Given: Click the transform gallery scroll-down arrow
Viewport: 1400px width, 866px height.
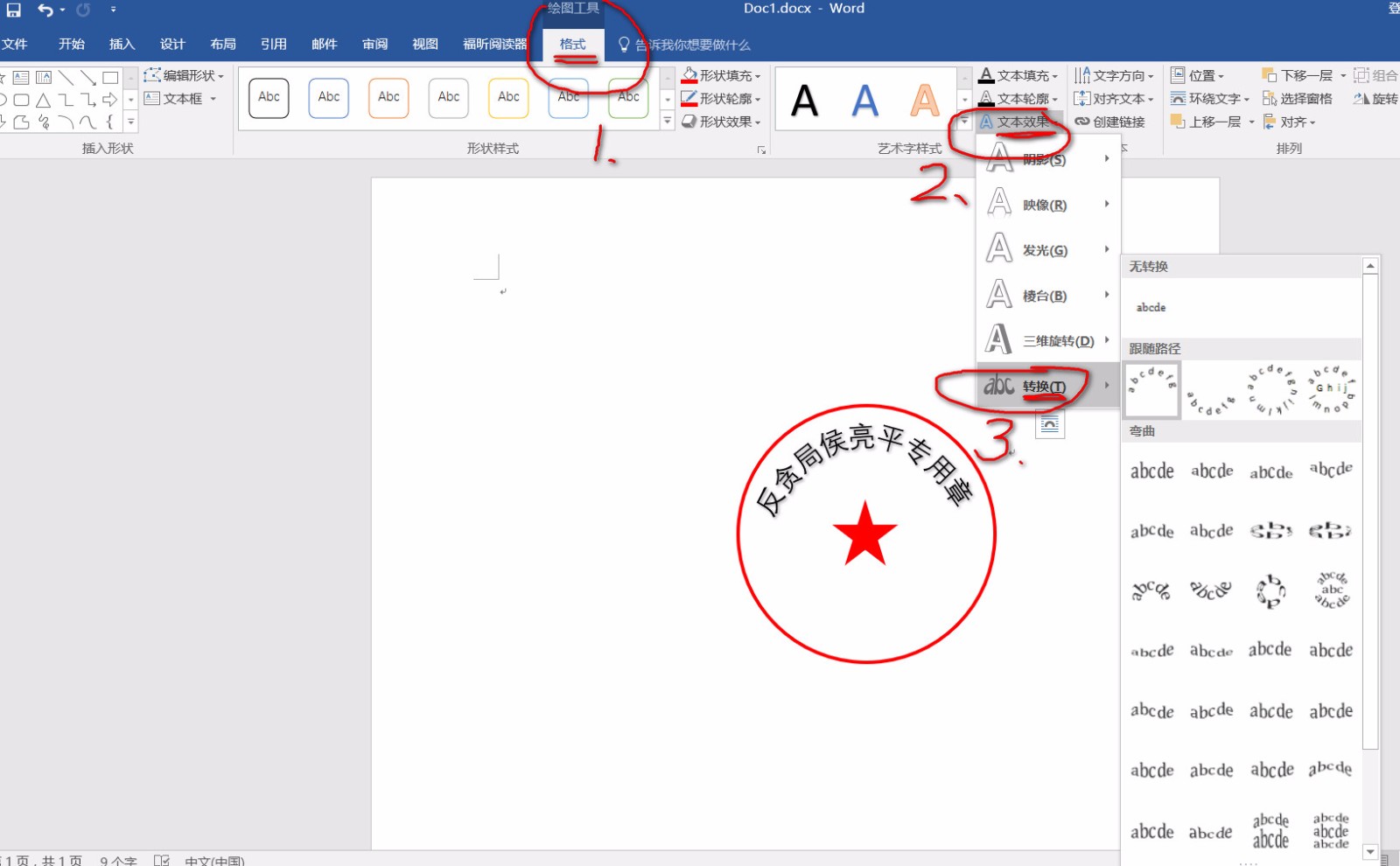Looking at the screenshot, I should point(1371,851).
